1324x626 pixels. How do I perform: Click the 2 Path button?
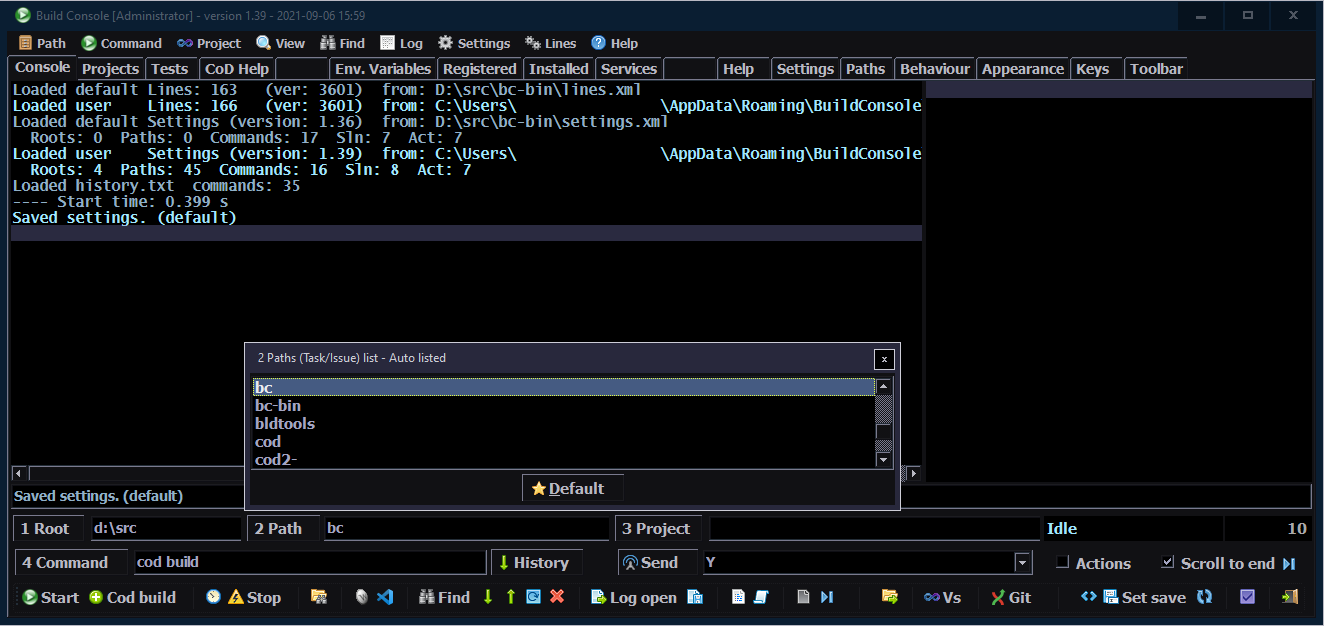(x=283, y=528)
